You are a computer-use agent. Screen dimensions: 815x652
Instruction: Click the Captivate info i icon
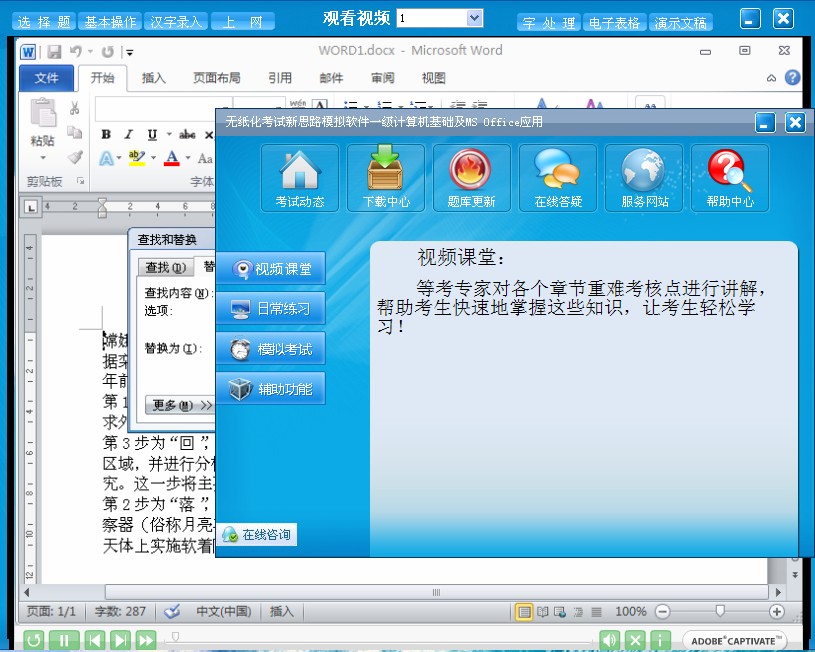[660, 640]
